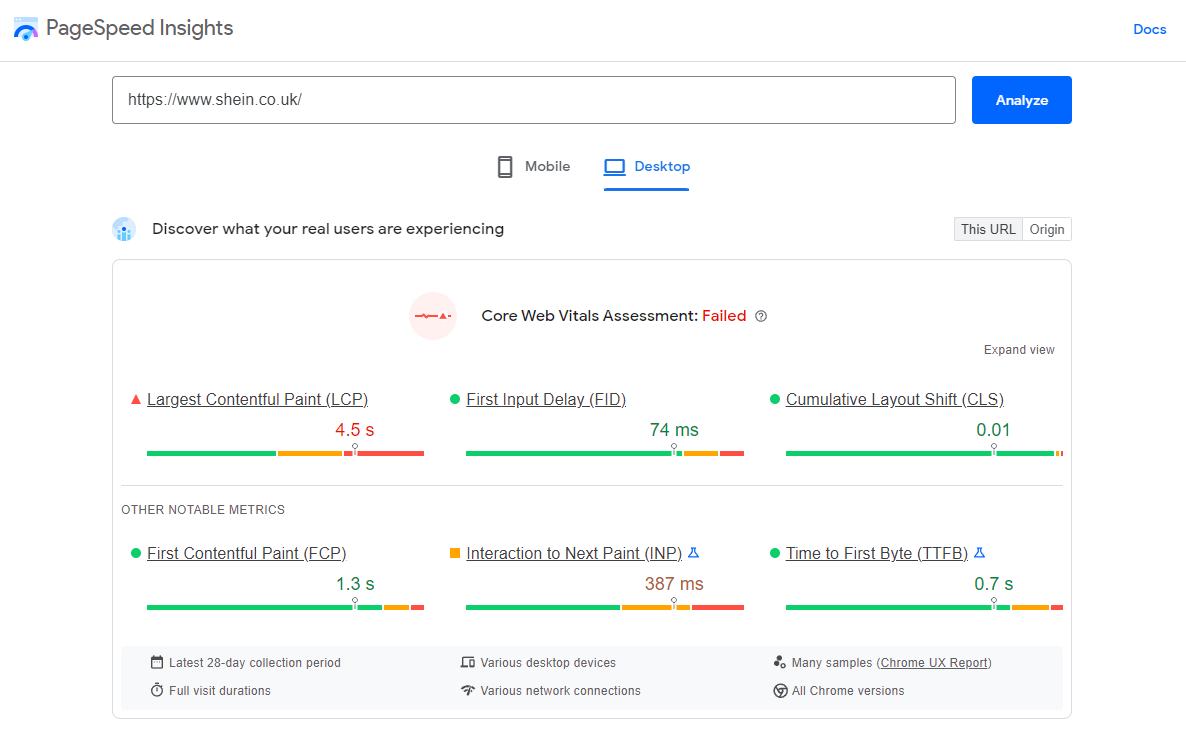The width and height of the screenshot is (1186, 736).
Task: Open Largest Contentful Paint (LCP) details
Action: 257,399
